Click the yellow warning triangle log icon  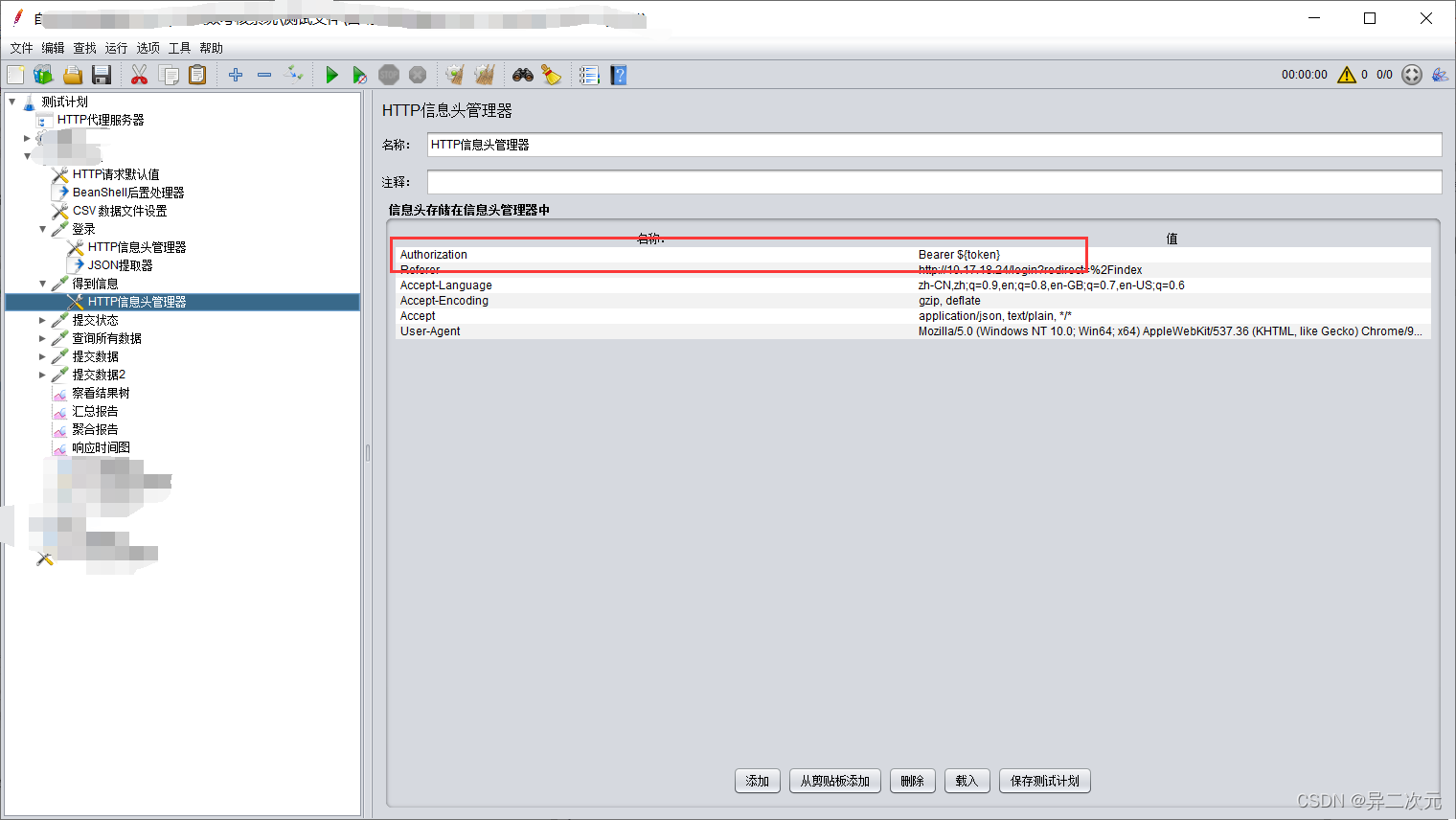coord(1347,75)
